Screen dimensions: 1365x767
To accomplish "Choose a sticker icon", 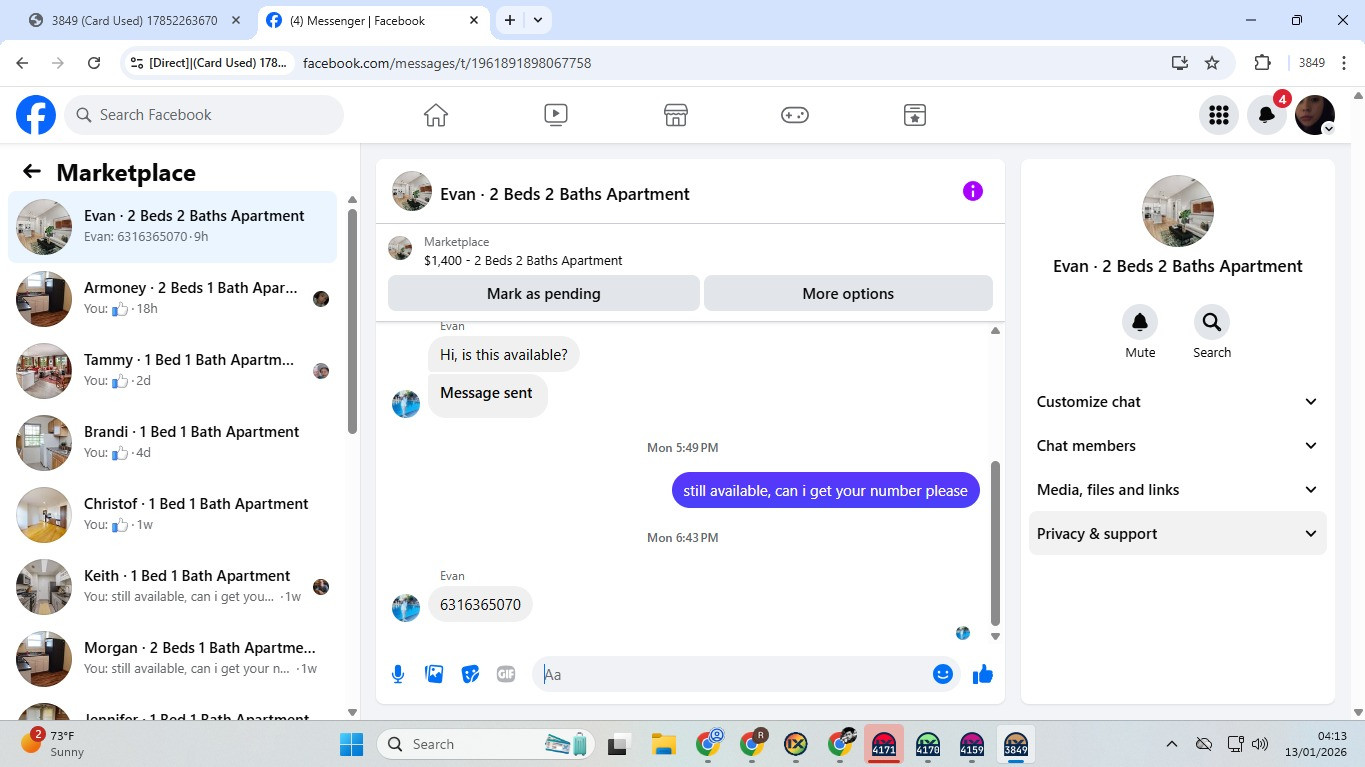I will pos(470,674).
